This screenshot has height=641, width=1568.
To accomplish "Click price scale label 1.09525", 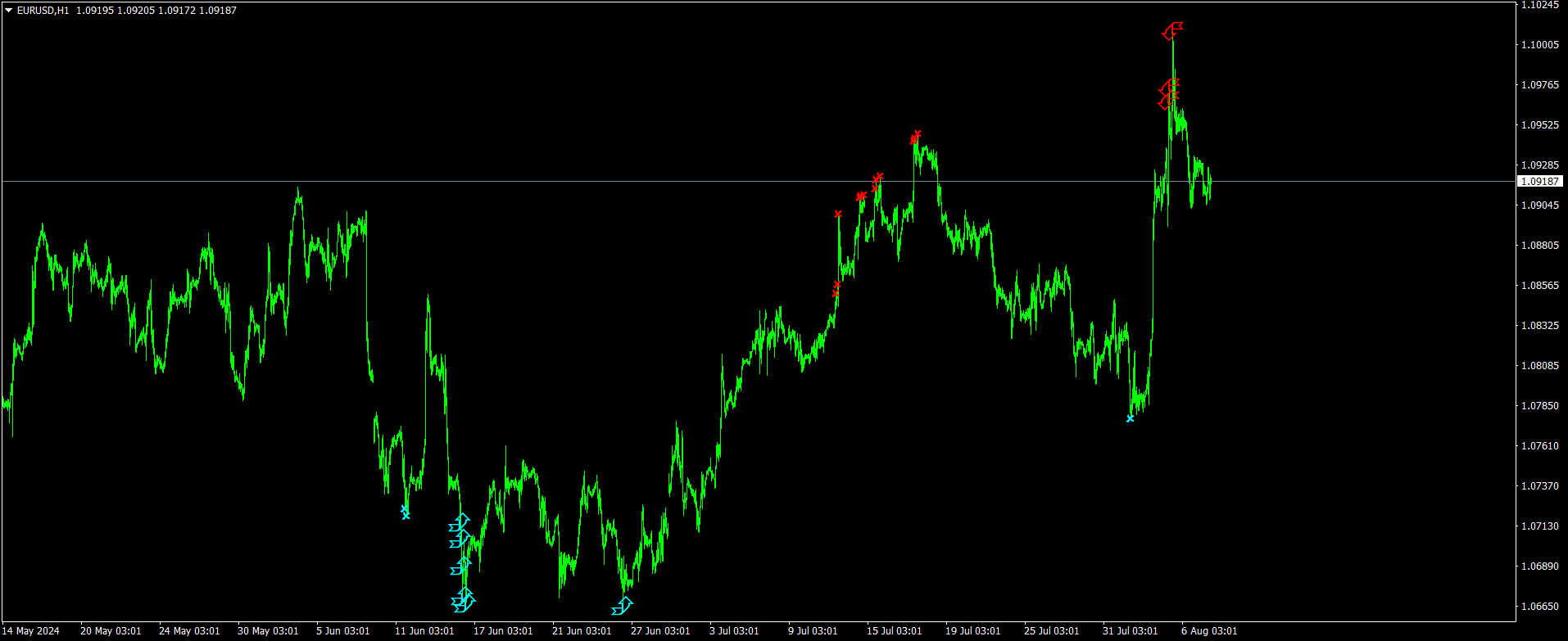I will tap(1540, 125).
